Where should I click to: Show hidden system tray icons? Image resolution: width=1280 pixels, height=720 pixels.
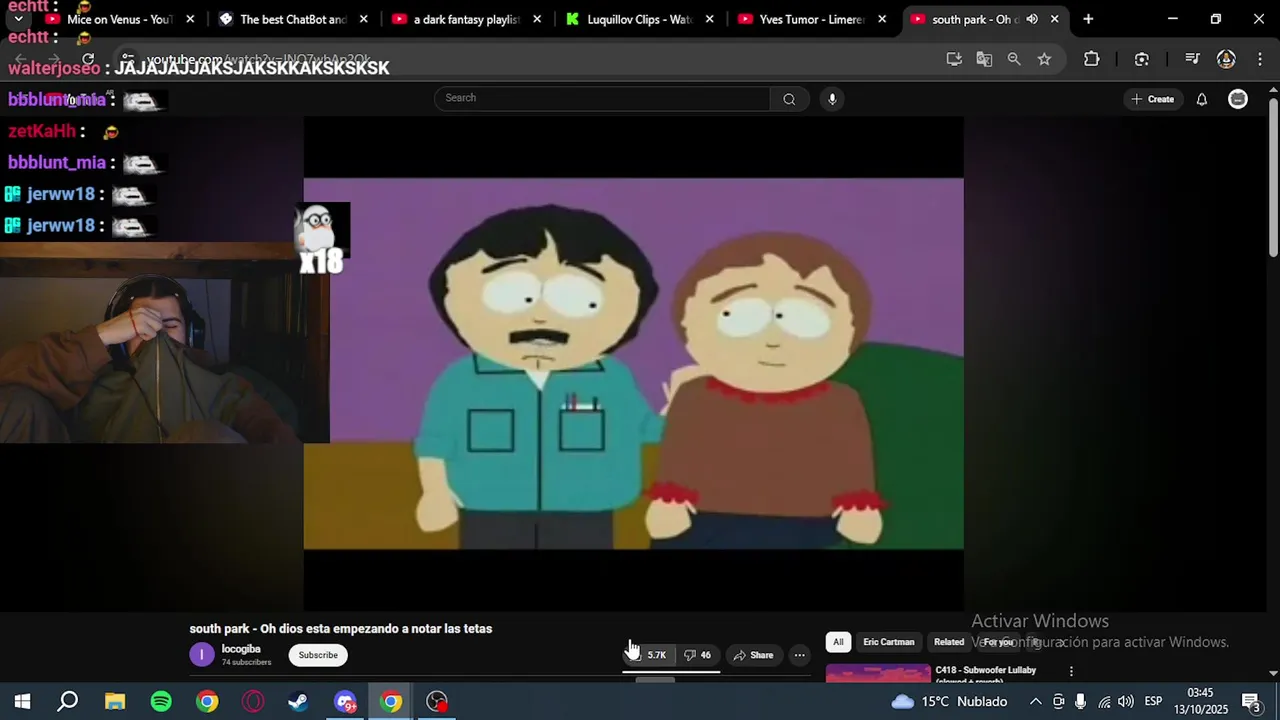(x=1035, y=702)
